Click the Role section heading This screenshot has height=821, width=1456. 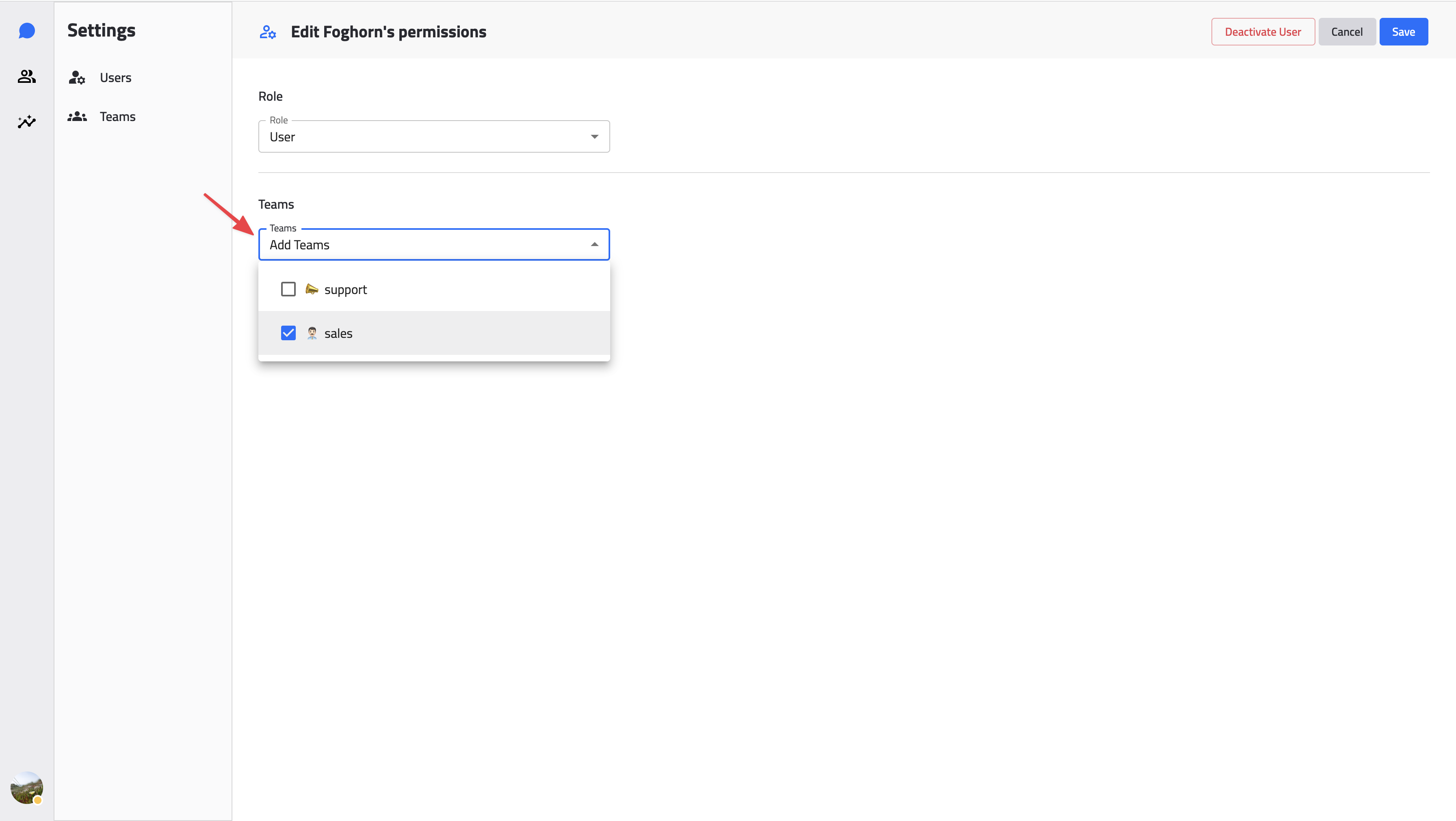270,97
